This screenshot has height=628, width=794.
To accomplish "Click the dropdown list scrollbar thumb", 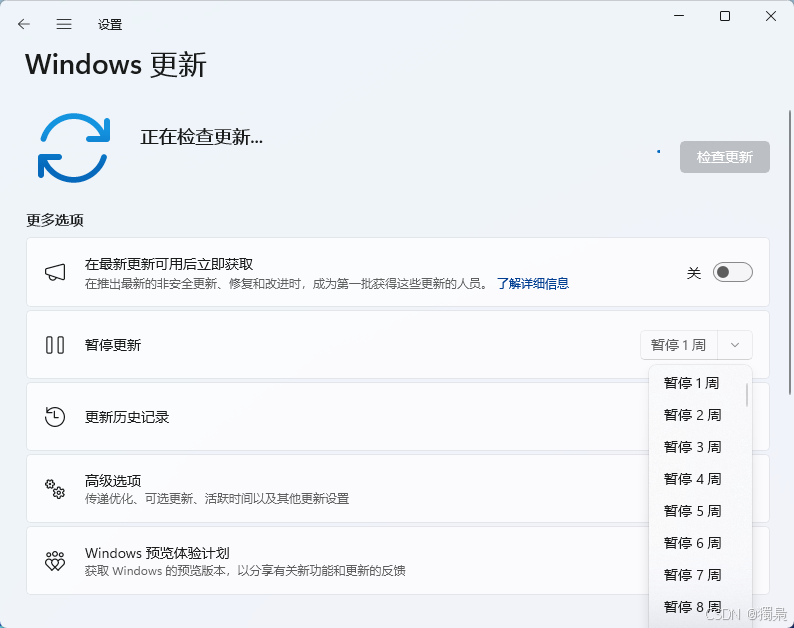I will [x=747, y=395].
